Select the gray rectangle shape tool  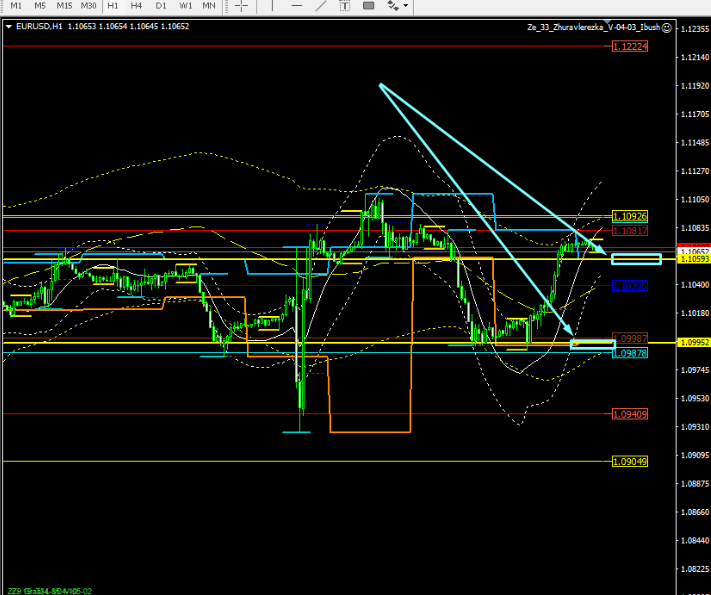369,5
